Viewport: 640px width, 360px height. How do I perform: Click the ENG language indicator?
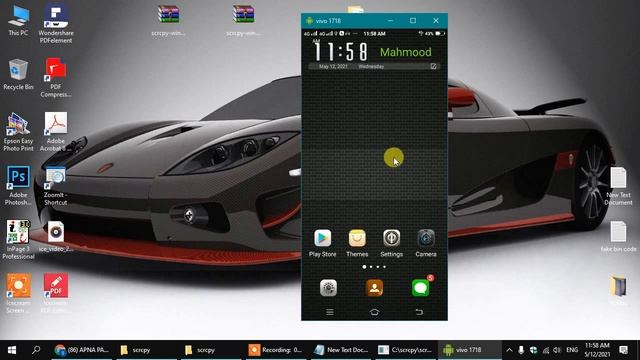pos(572,350)
